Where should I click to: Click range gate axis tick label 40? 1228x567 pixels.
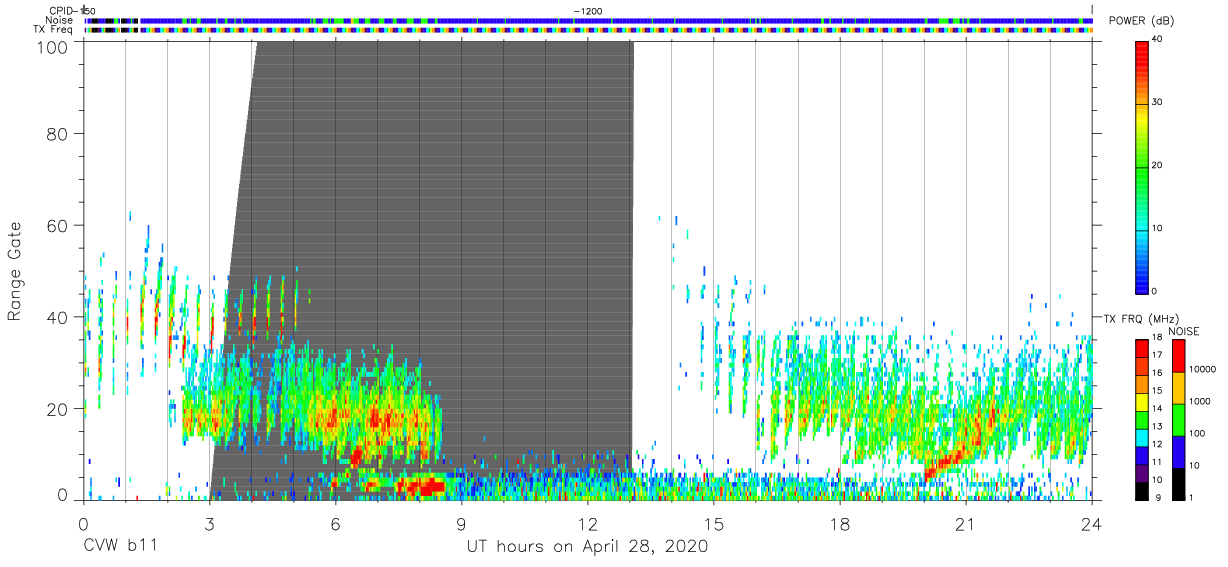[x=56, y=317]
